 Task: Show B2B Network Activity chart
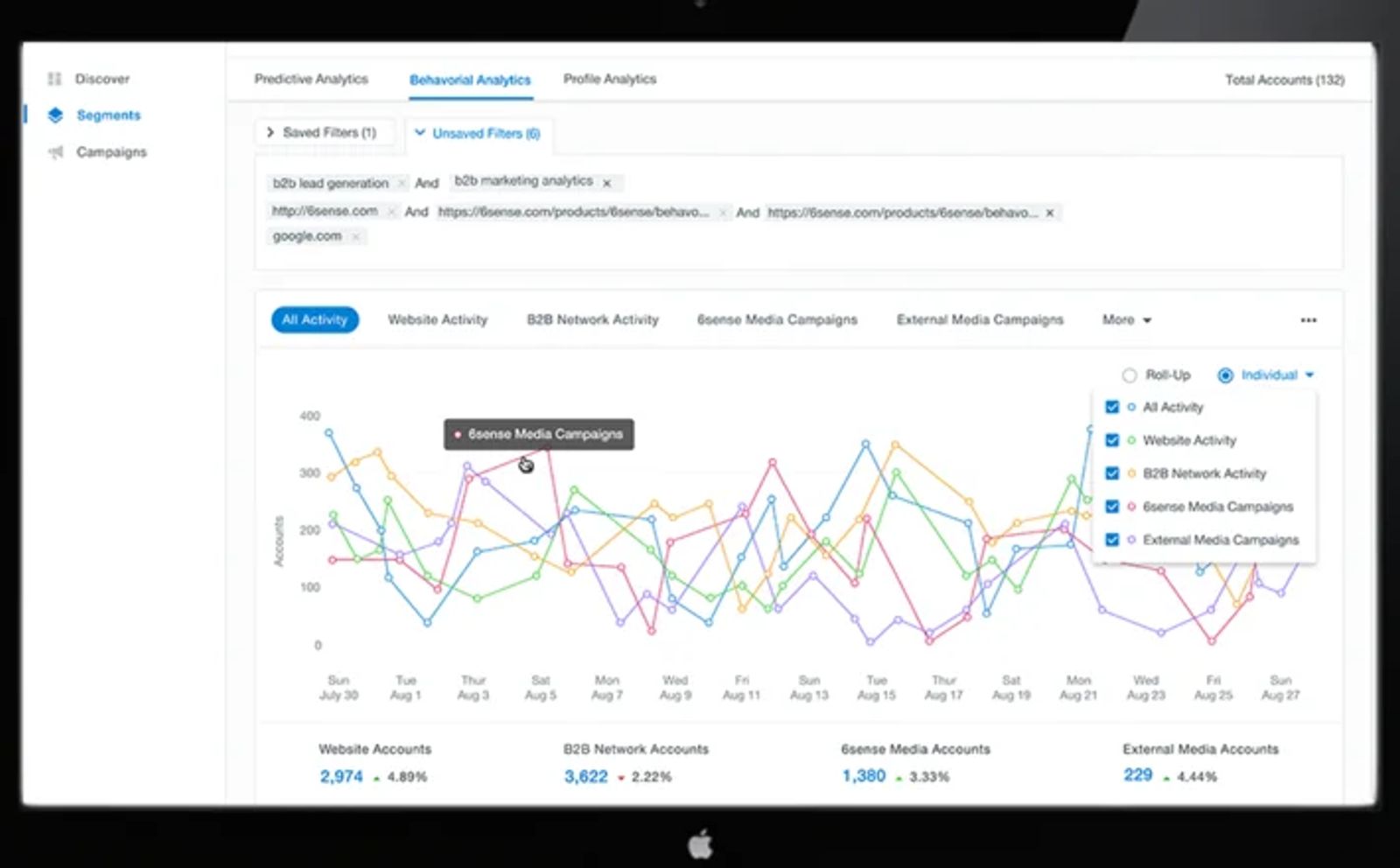pyautogui.click(x=592, y=320)
